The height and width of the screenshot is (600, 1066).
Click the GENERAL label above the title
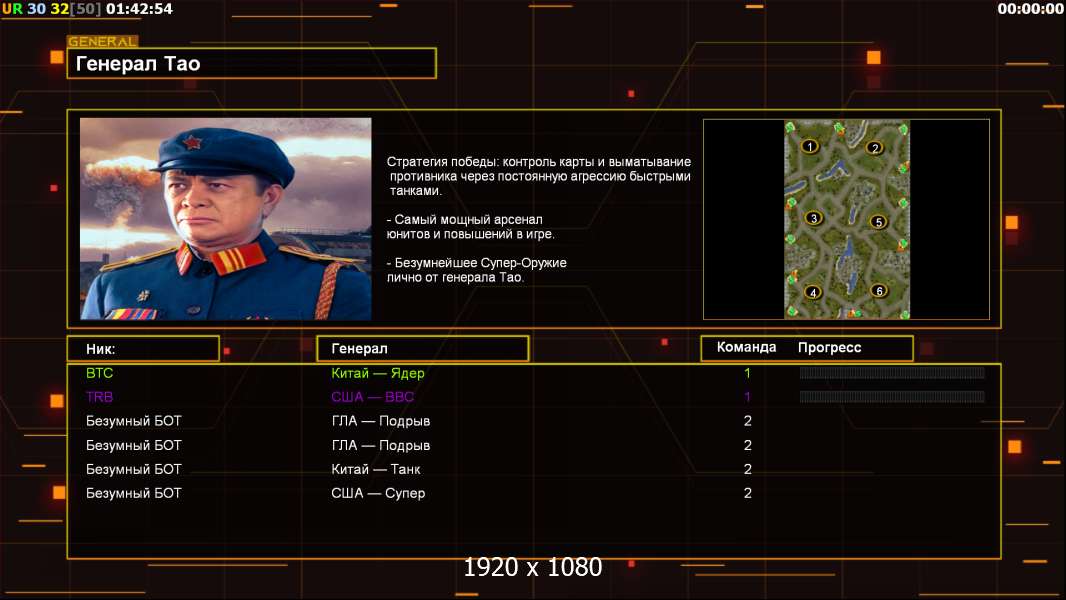[x=103, y=41]
